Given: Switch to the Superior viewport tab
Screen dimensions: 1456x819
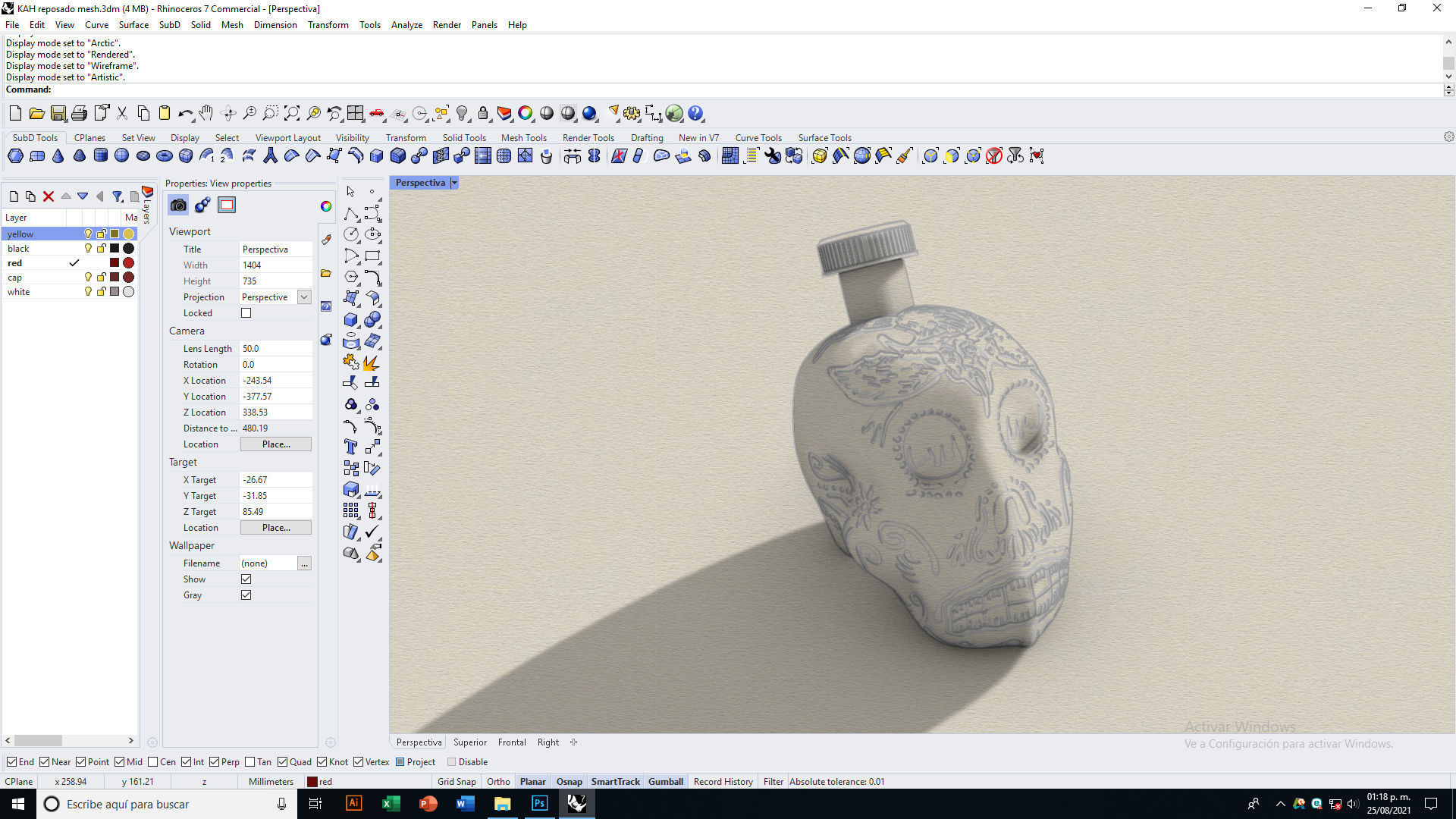Looking at the screenshot, I should [470, 742].
